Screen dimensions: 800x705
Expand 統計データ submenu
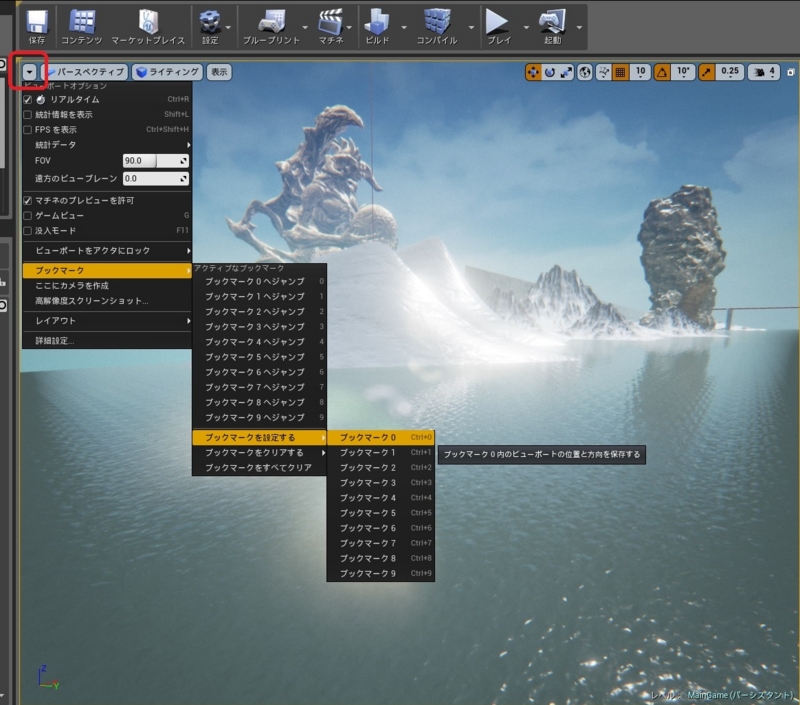pyautogui.click(x=107, y=145)
